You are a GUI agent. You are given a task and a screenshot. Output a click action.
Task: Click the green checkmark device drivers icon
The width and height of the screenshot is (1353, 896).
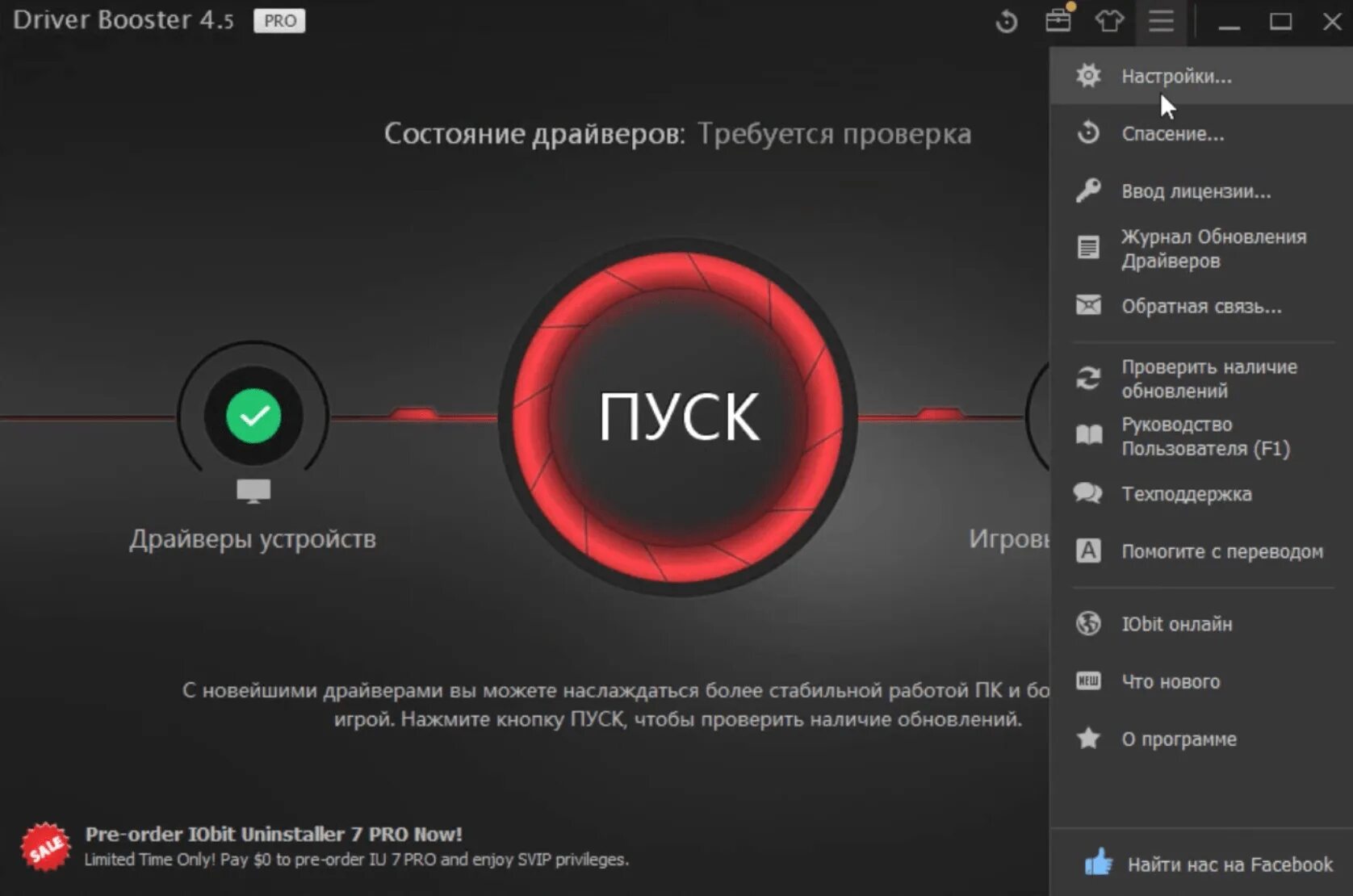[x=253, y=416]
